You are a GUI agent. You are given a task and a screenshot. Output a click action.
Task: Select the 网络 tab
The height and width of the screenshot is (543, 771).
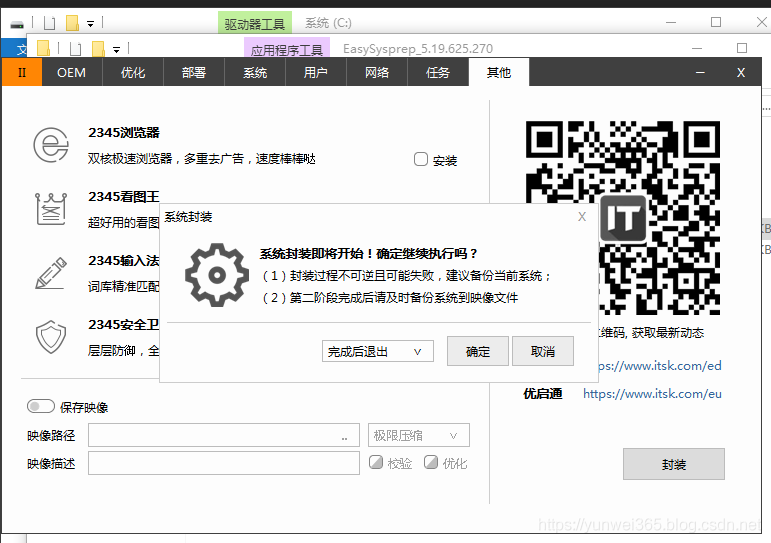(377, 72)
